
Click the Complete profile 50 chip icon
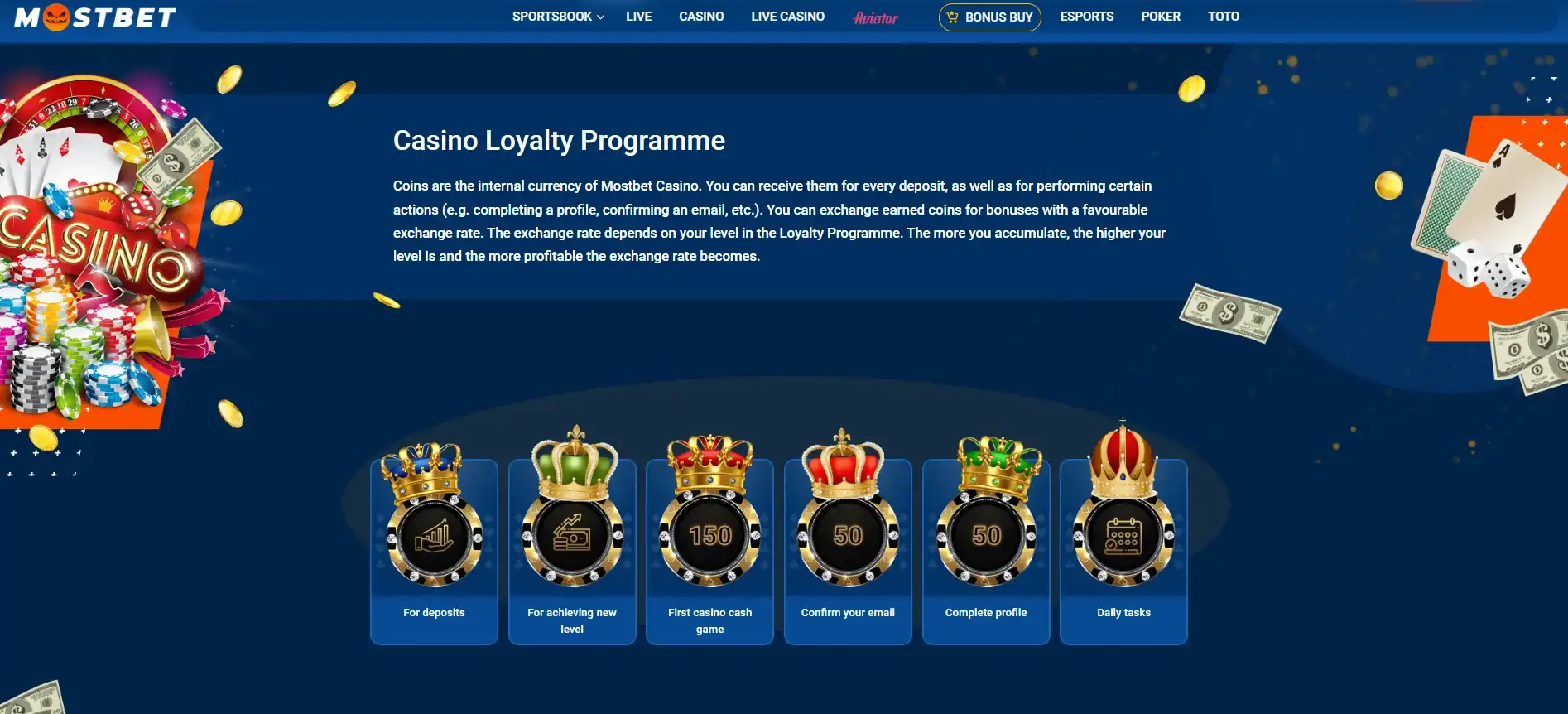(x=986, y=538)
